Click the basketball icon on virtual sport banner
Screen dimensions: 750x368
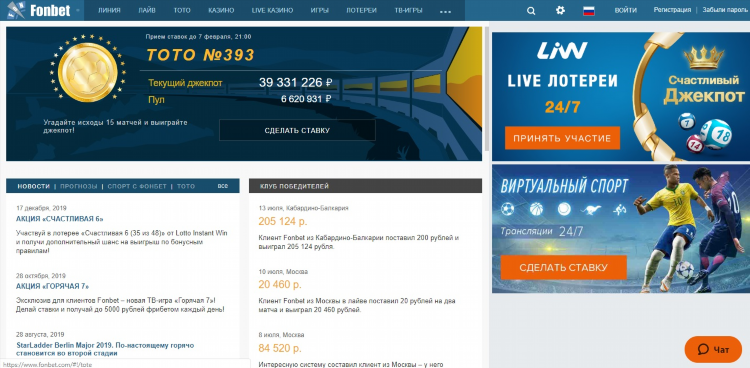(536, 209)
